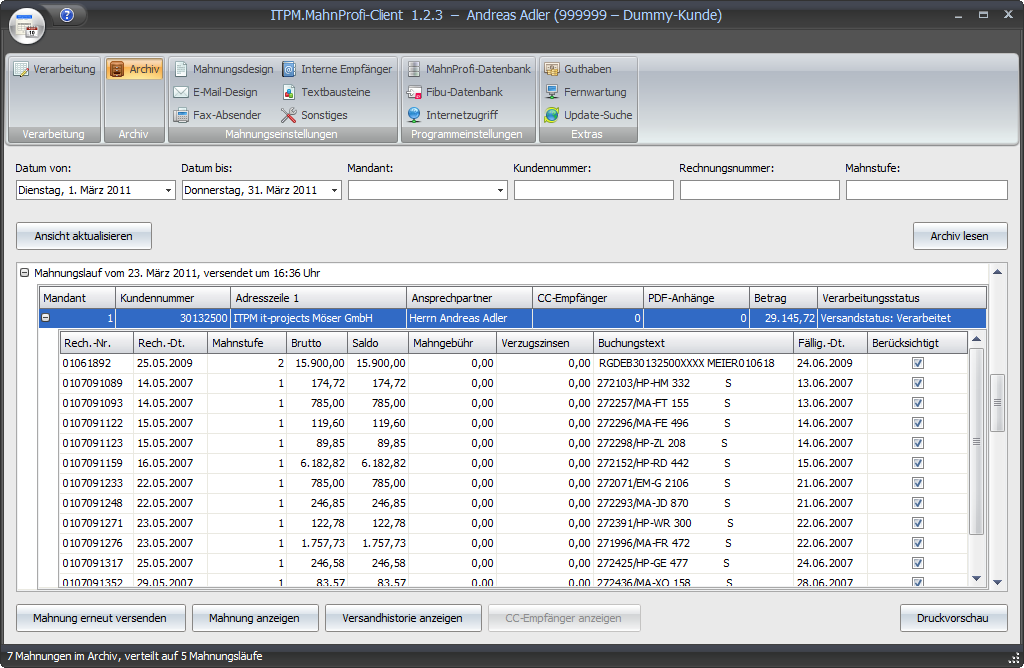Open Mahnungsdesign settings in ribbon

(224, 69)
